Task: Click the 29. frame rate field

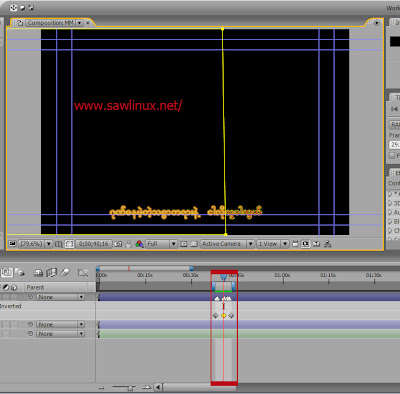Action: [x=395, y=145]
